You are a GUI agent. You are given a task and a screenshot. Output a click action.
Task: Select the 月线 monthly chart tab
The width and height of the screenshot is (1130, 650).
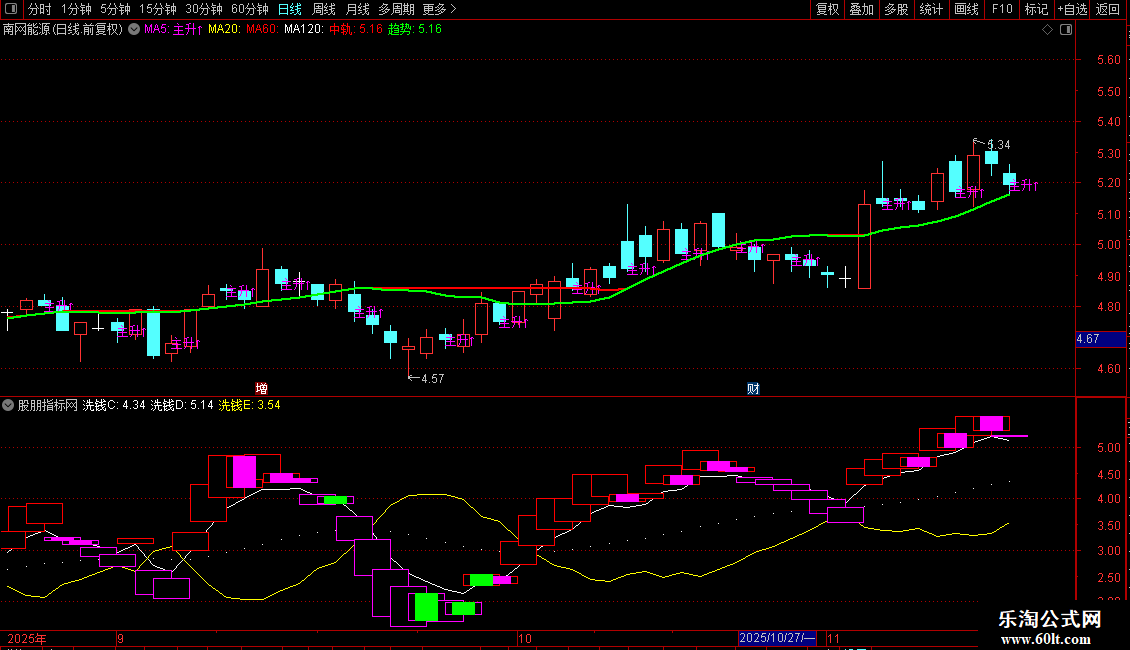pyautogui.click(x=357, y=9)
